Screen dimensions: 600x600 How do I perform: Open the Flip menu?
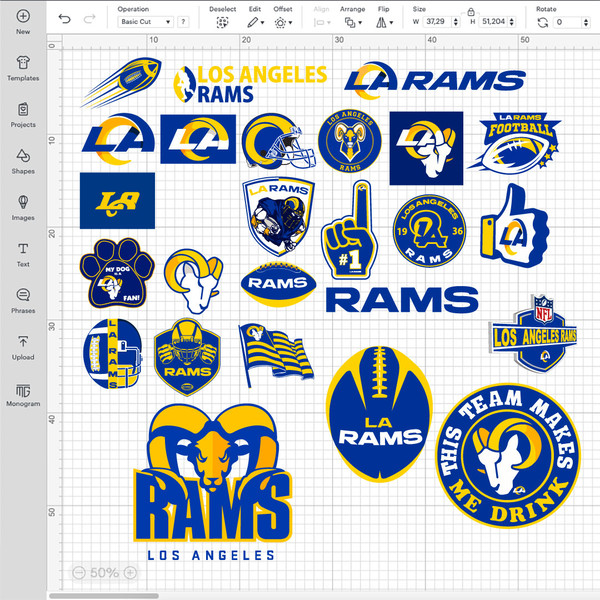pos(384,23)
